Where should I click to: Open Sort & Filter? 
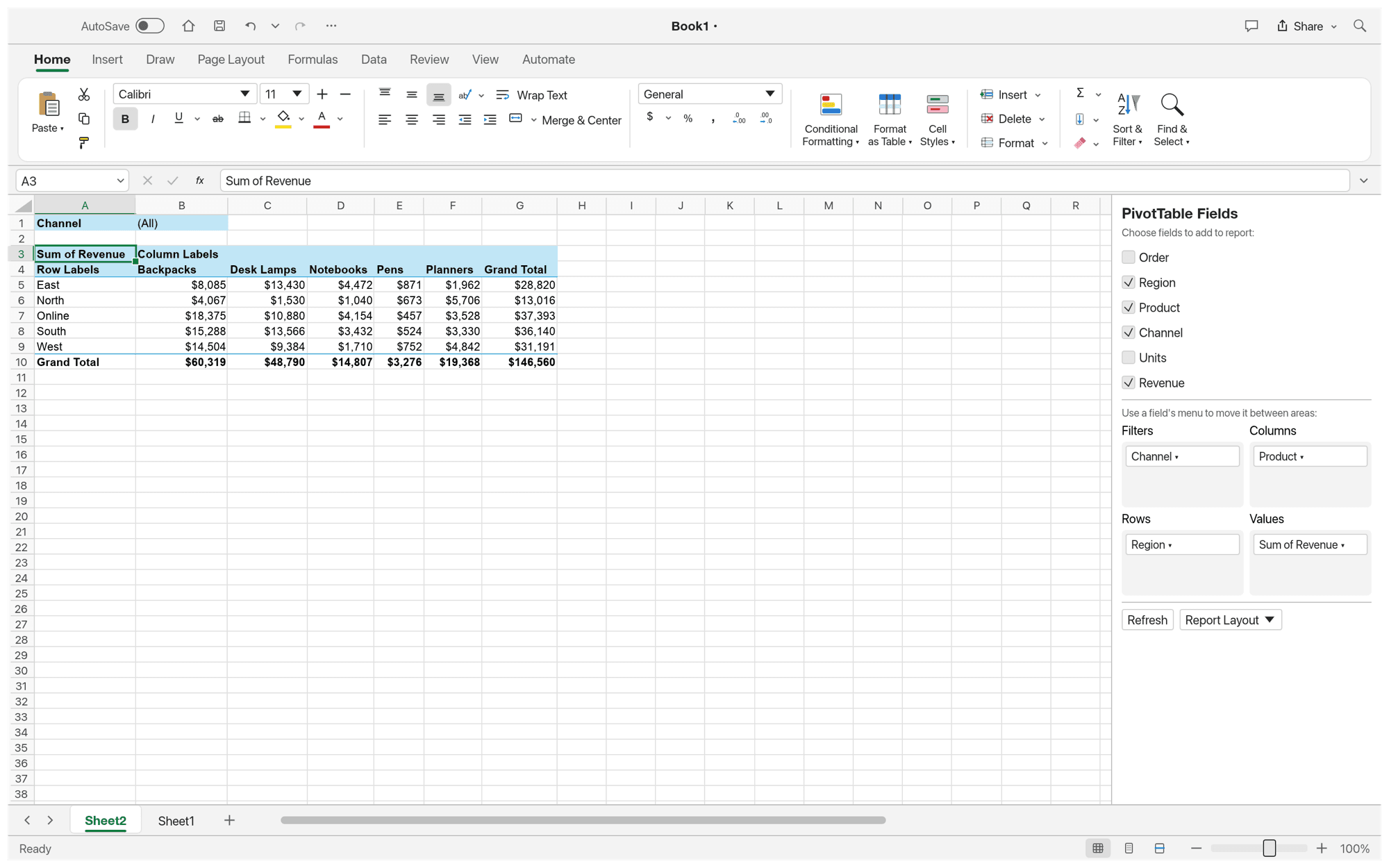tap(1127, 119)
